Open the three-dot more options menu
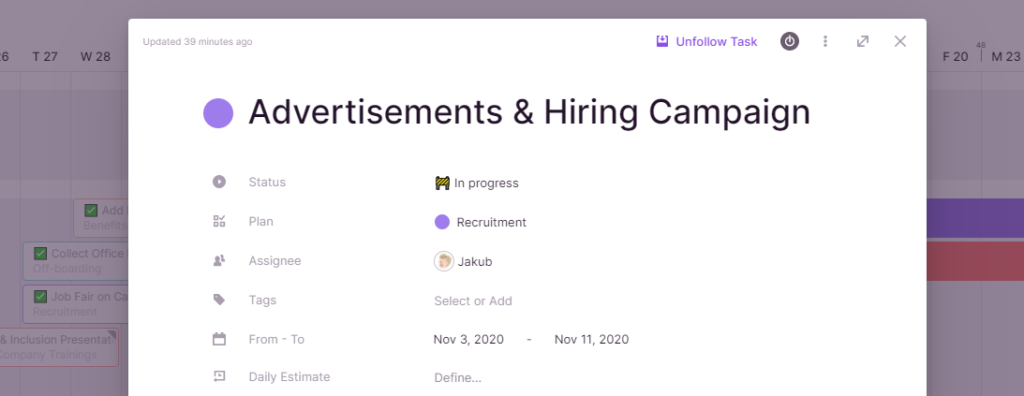Image resolution: width=1024 pixels, height=396 pixels. pos(825,41)
